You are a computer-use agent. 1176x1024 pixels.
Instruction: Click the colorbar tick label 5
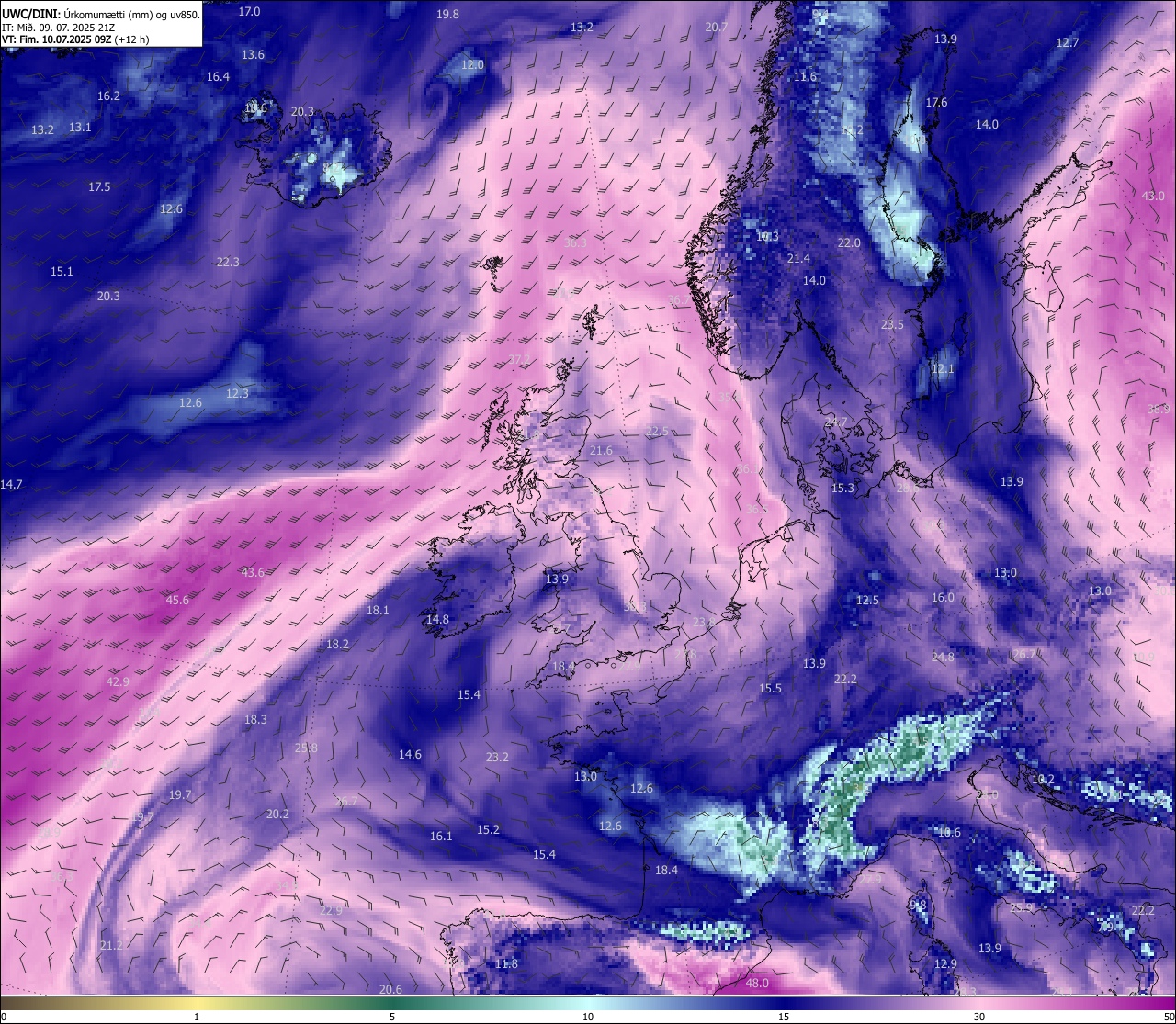click(x=392, y=1017)
